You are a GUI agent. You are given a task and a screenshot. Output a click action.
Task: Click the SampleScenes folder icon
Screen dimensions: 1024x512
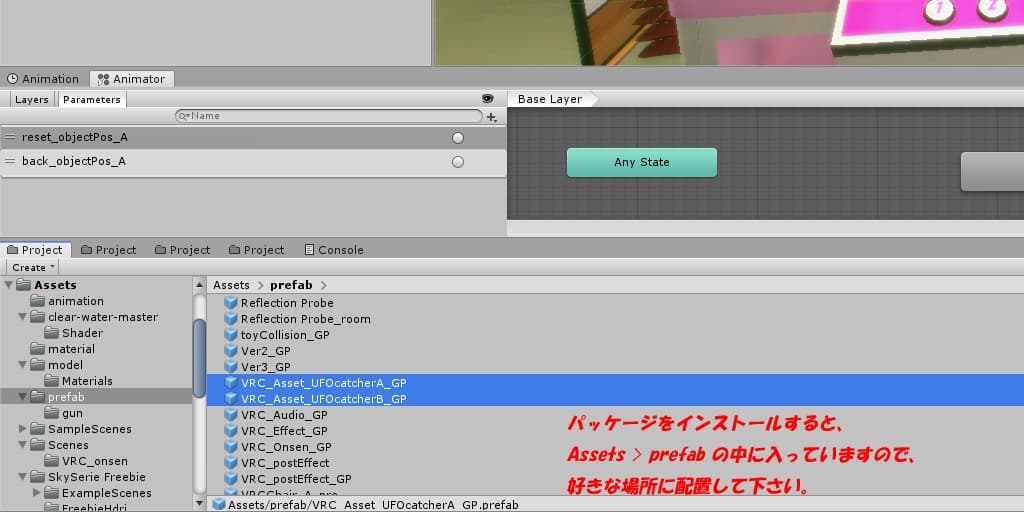(x=37, y=429)
